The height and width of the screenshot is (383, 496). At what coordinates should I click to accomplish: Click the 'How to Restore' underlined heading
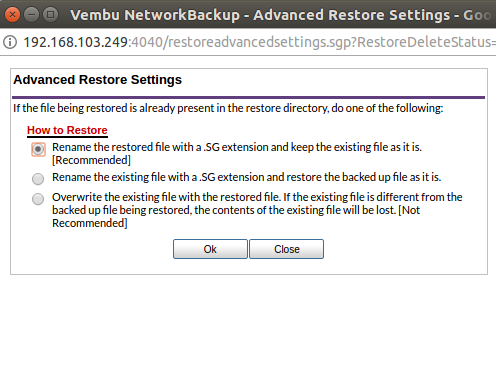click(x=67, y=130)
